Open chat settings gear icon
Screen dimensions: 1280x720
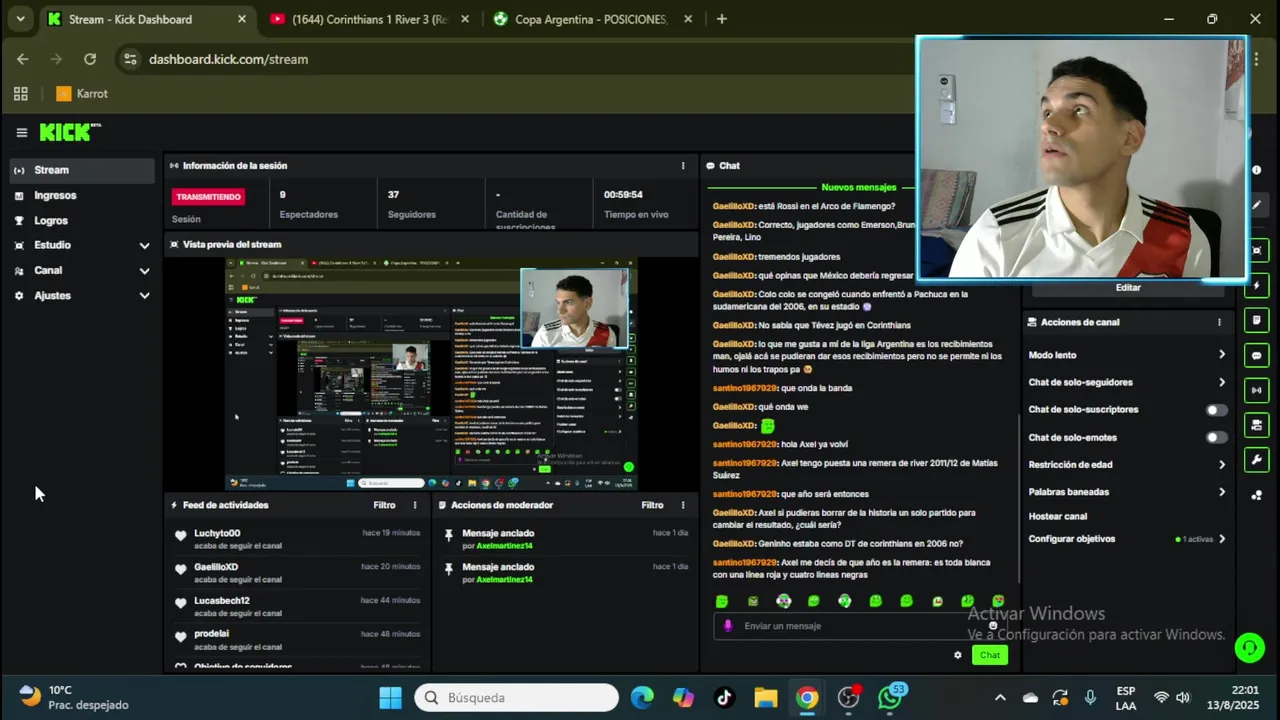pyautogui.click(x=957, y=655)
